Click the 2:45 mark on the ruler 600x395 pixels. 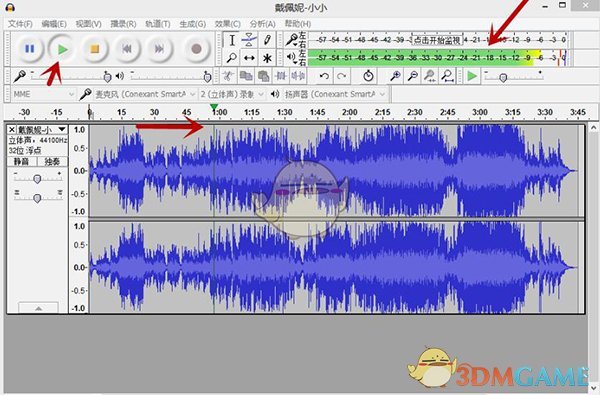447,112
